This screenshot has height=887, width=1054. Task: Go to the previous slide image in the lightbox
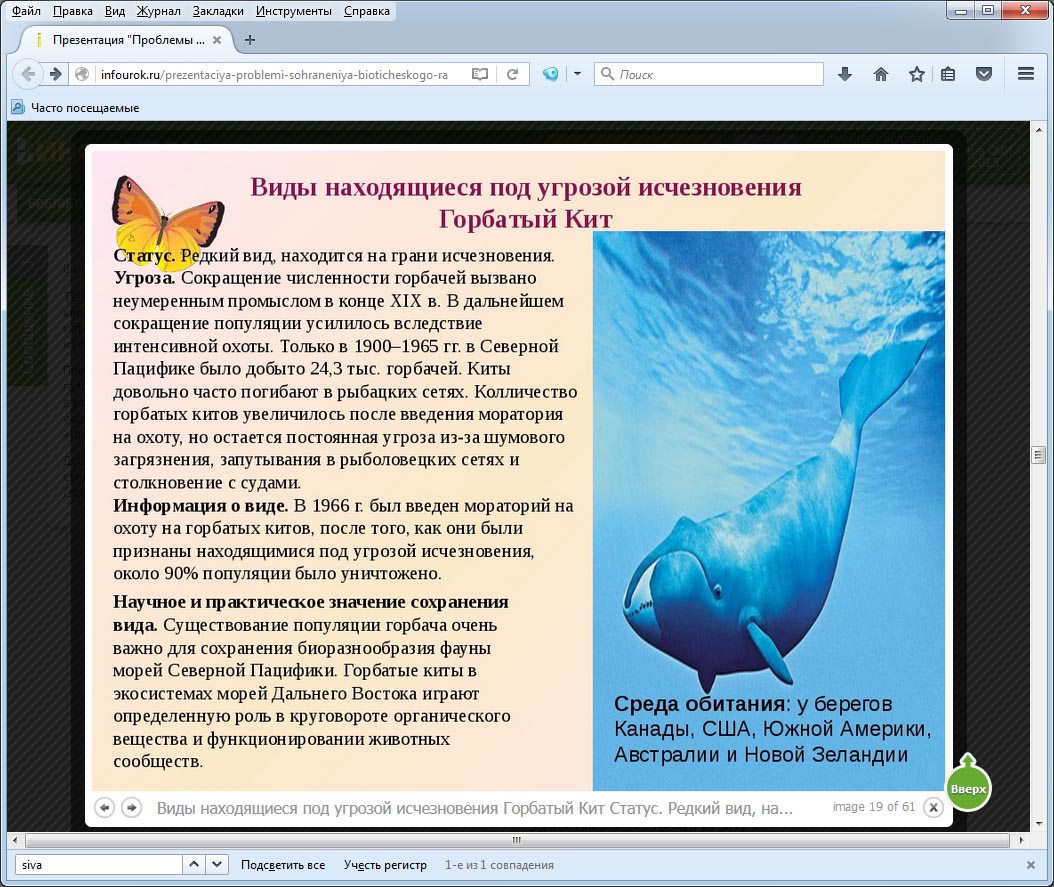pos(104,807)
